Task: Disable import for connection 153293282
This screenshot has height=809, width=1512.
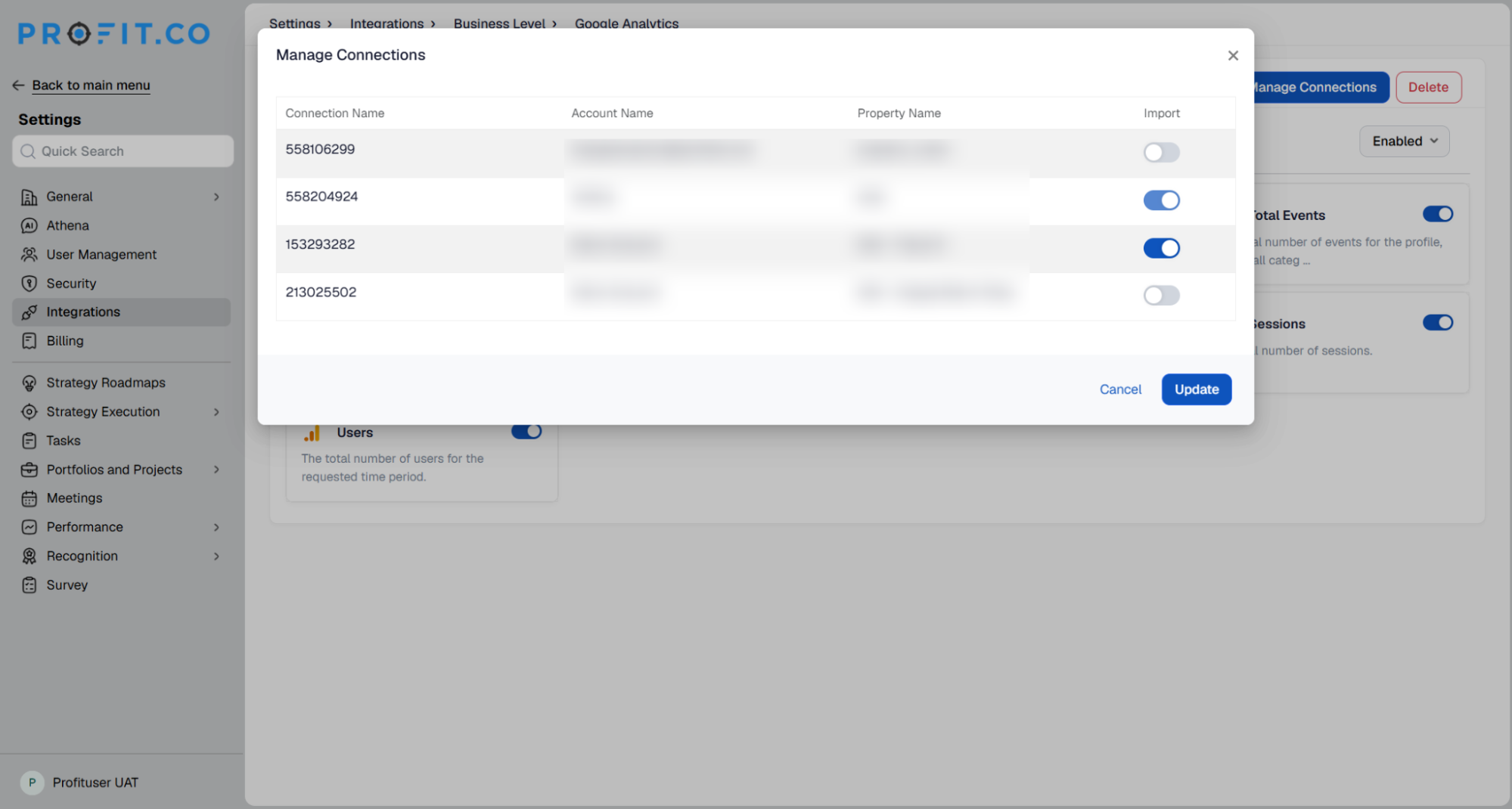Action: (x=1161, y=247)
